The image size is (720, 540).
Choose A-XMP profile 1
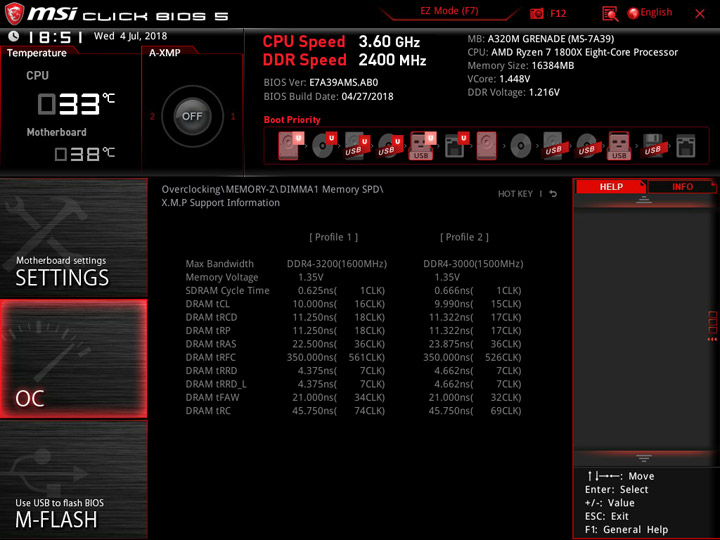click(x=233, y=117)
